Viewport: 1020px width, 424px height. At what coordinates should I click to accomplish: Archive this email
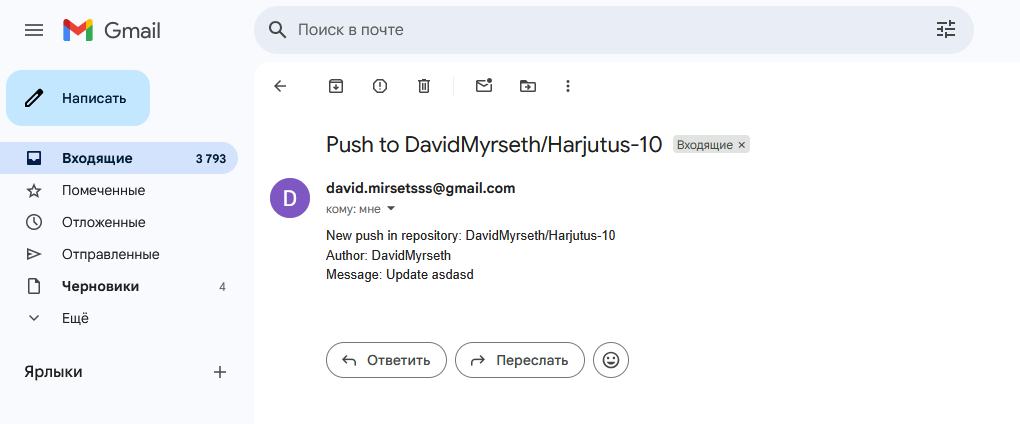[x=336, y=86]
